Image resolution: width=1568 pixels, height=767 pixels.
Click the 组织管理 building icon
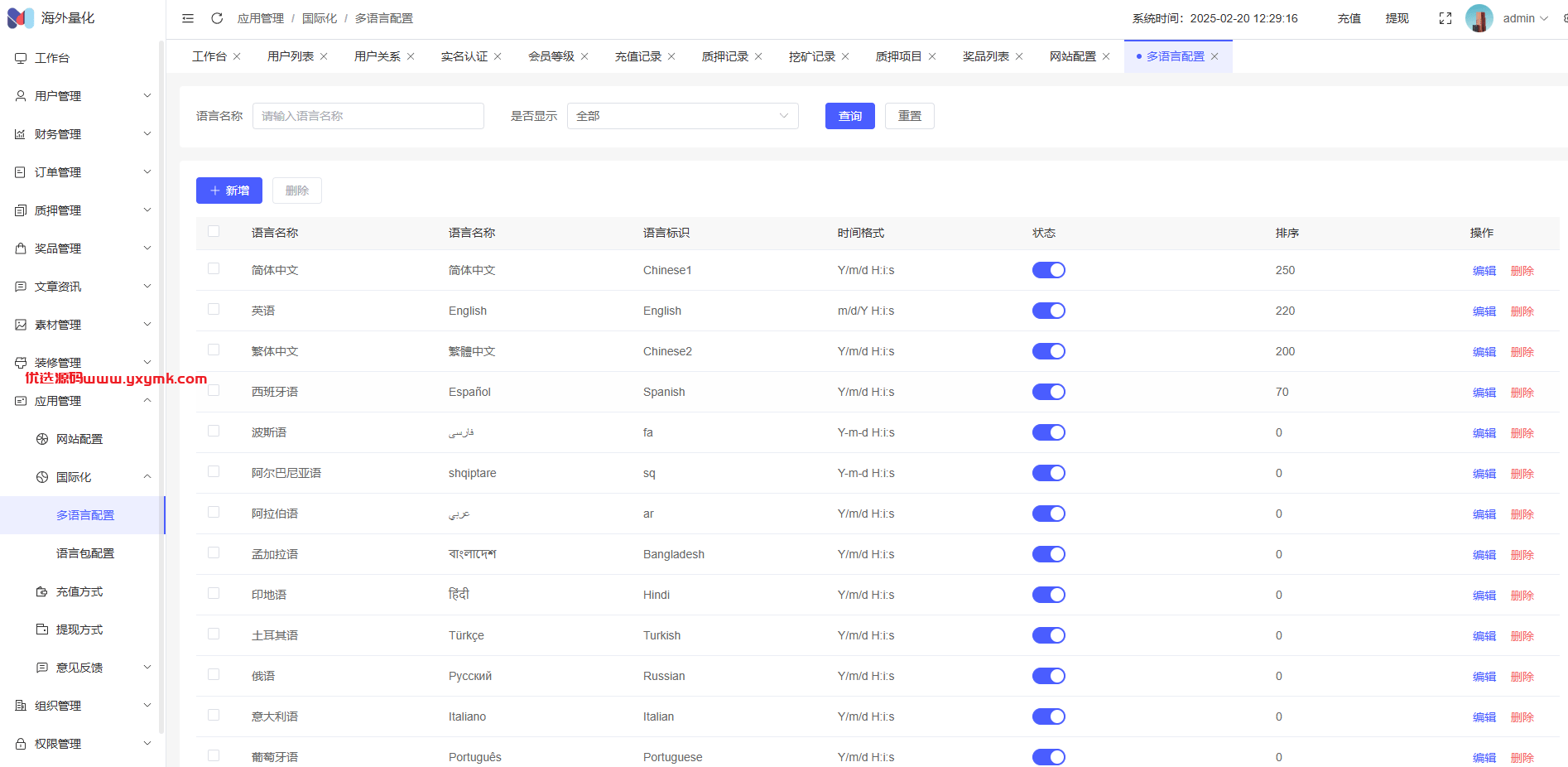click(x=21, y=706)
